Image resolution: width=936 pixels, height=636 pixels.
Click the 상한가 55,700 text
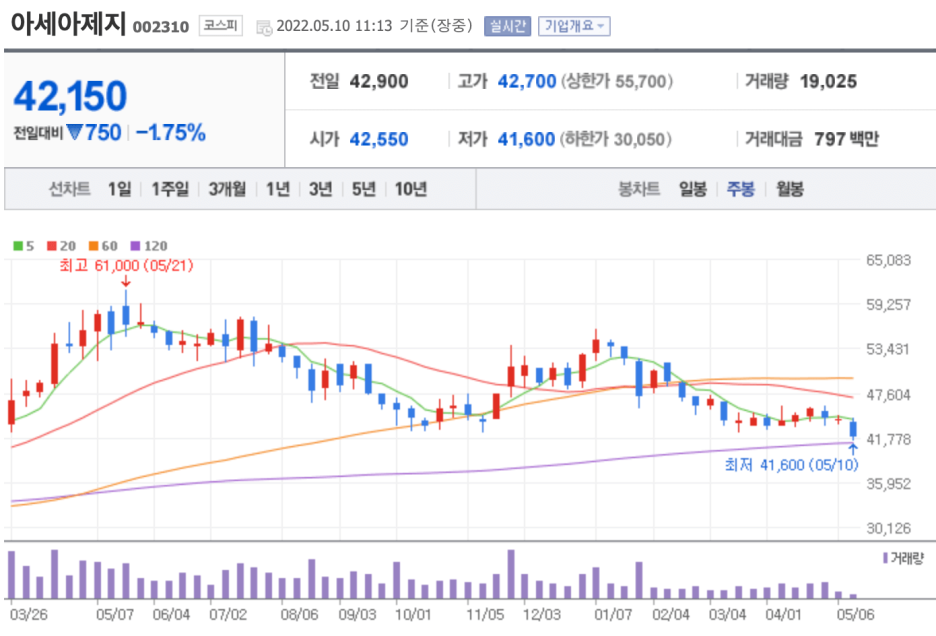click(617, 81)
